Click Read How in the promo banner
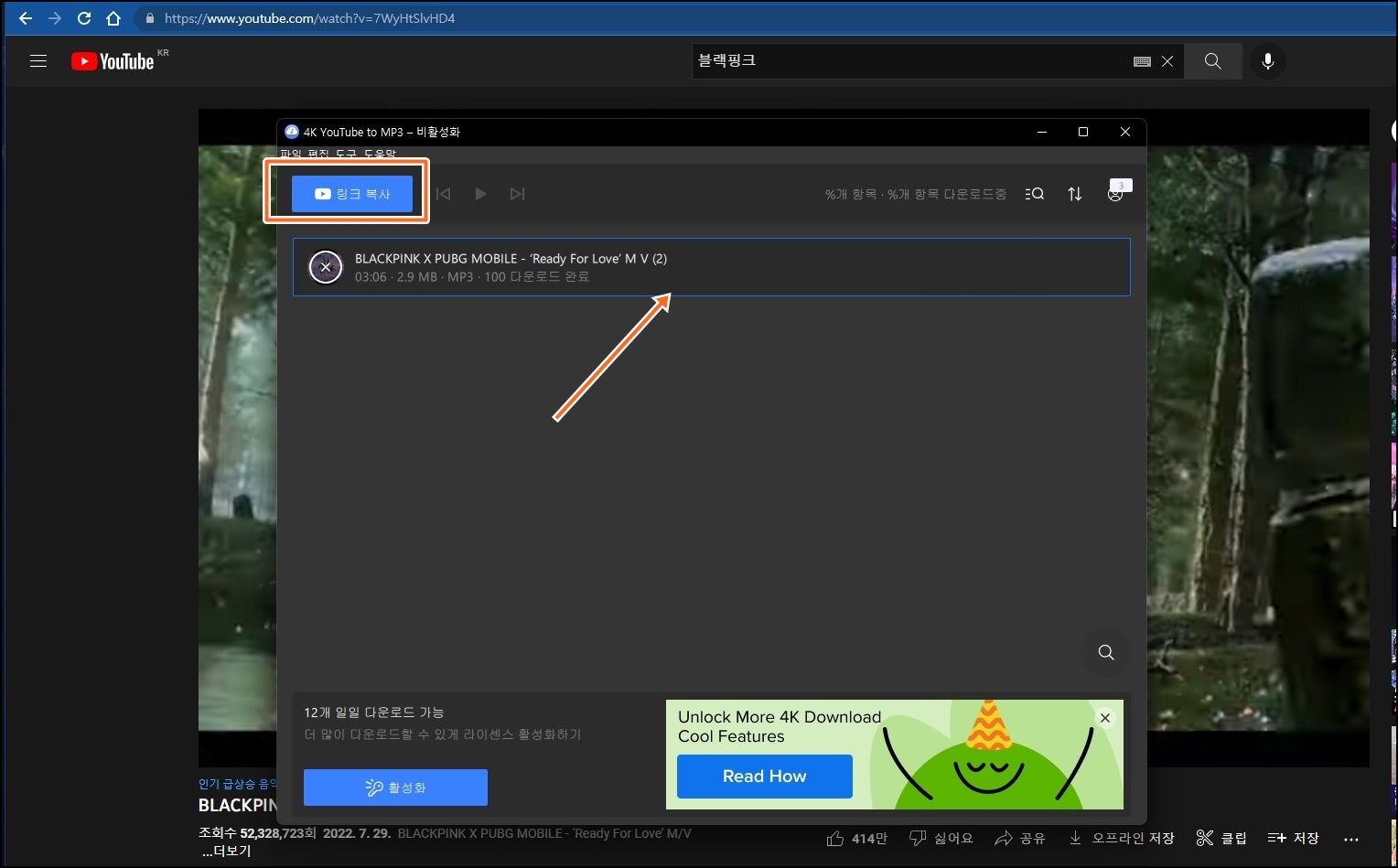The image size is (1398, 868). [x=765, y=777]
